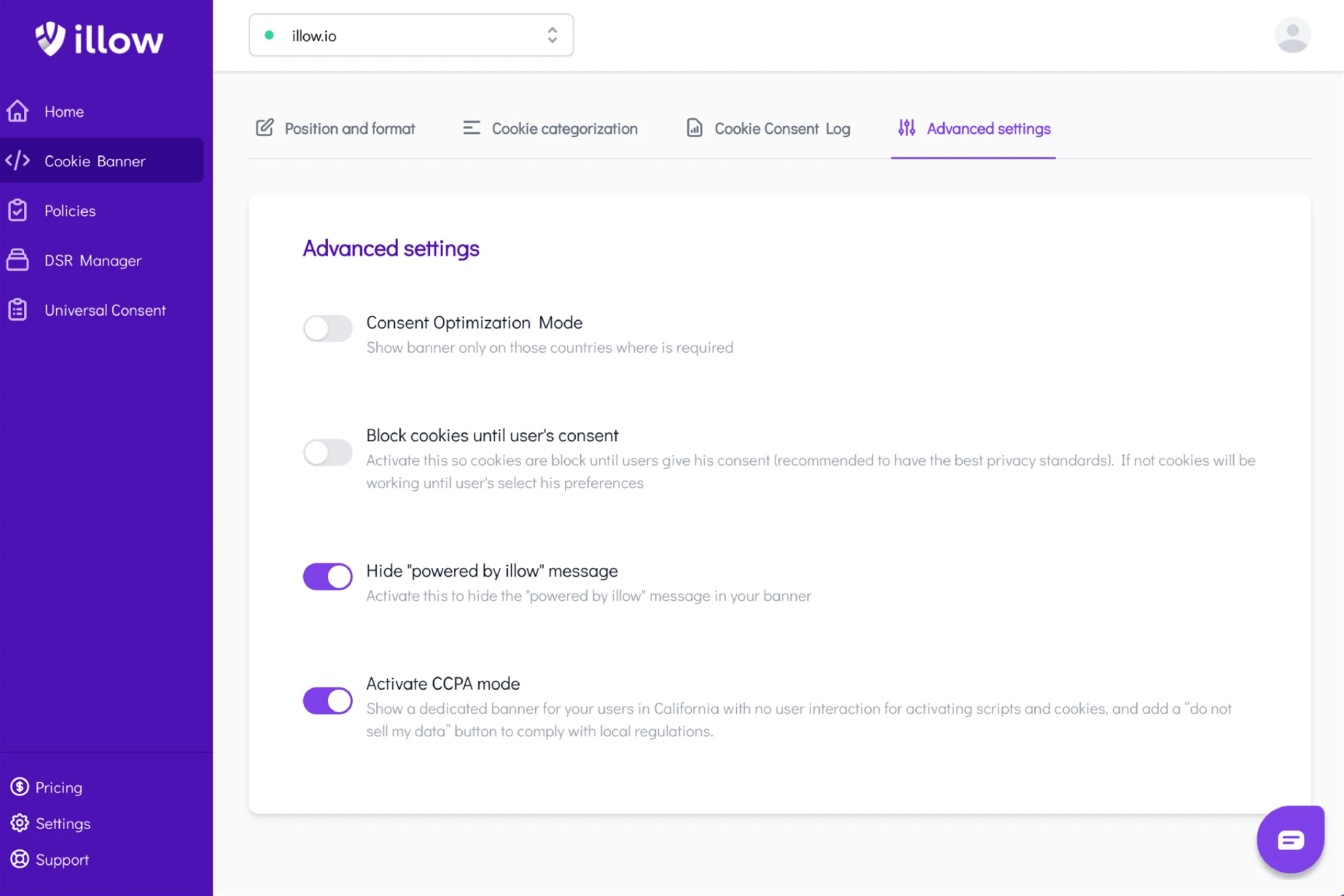Viewport: 1344px width, 896px height.
Task: Open the chat widget bubble icon
Action: (1290, 840)
